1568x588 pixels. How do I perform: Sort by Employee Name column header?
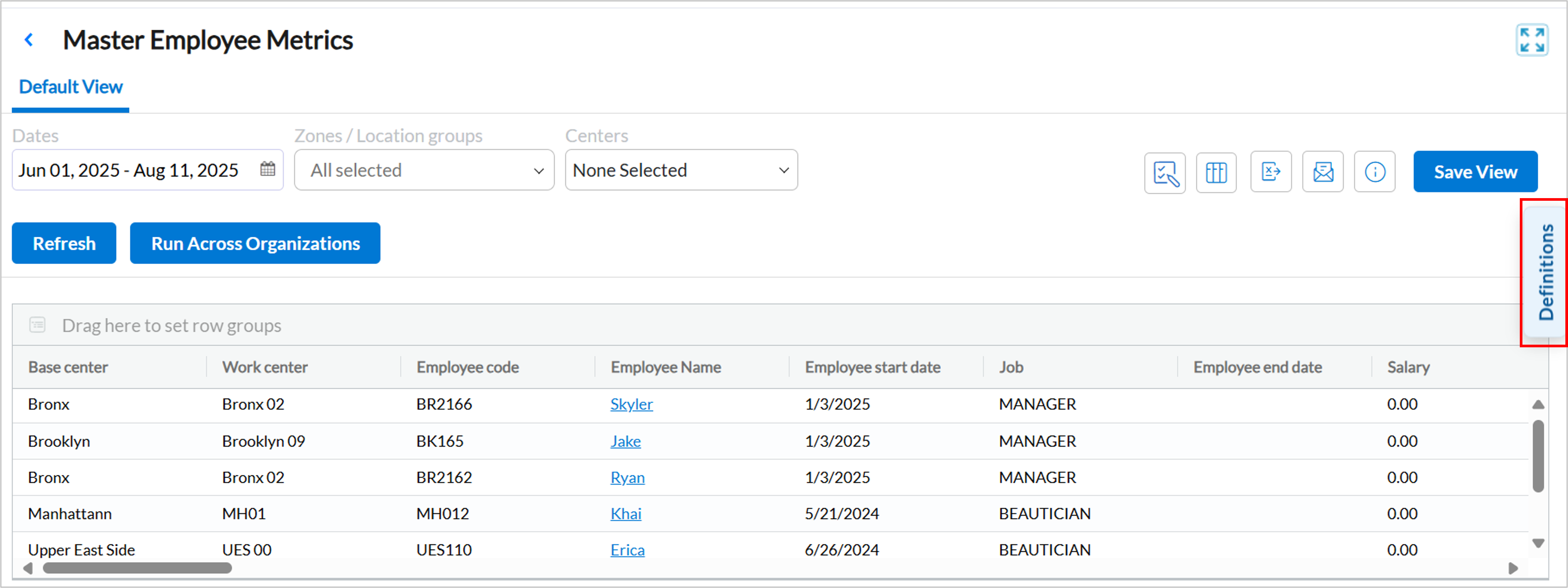tap(666, 367)
